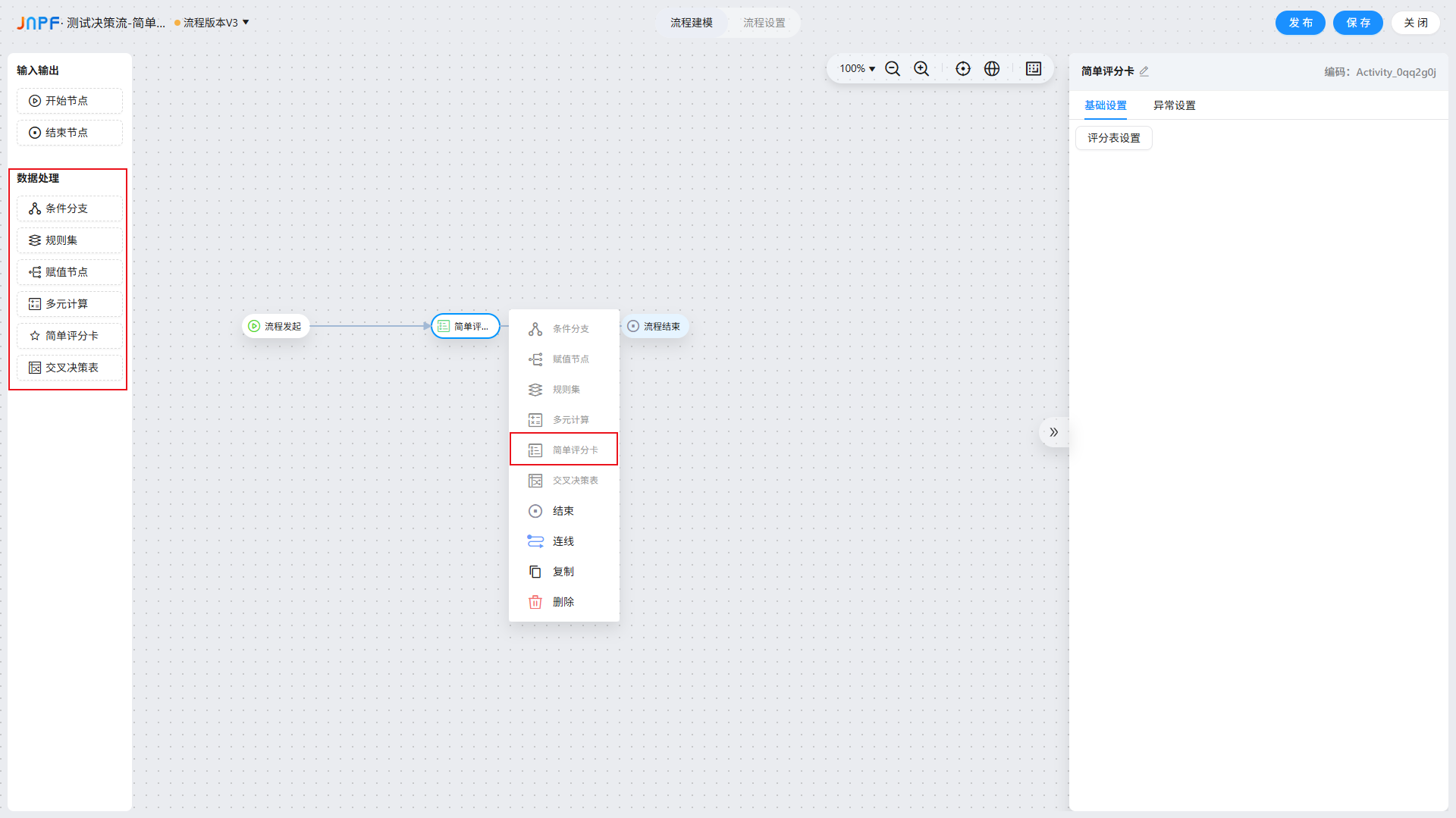Switch to the 异常设置 tab

click(x=1174, y=105)
